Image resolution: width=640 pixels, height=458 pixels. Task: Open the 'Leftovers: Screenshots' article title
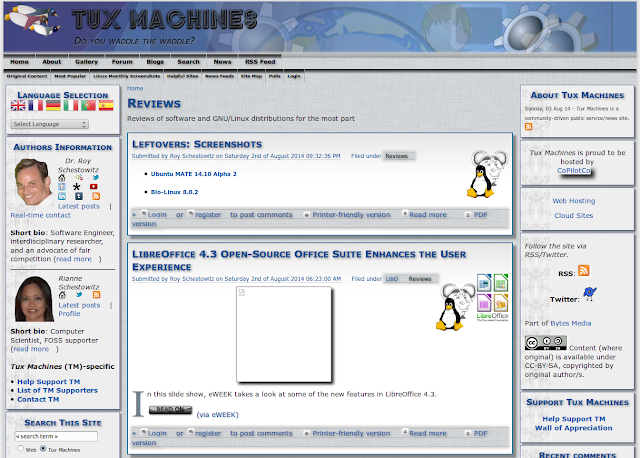point(197,144)
